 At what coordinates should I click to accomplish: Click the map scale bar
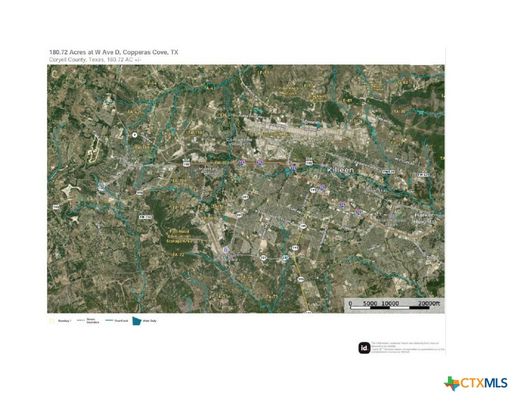pyautogui.click(x=394, y=305)
